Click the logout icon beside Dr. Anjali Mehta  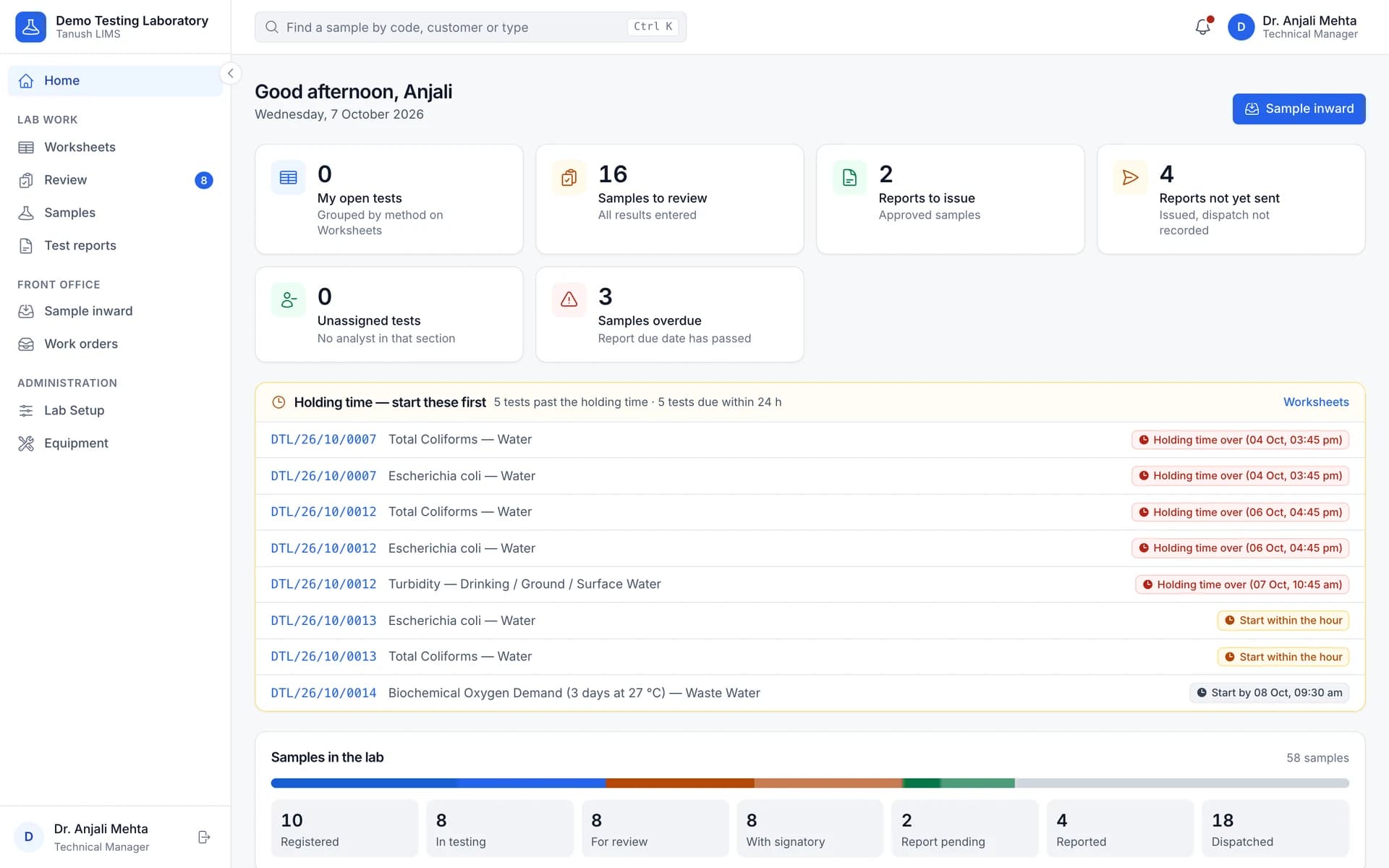(204, 837)
